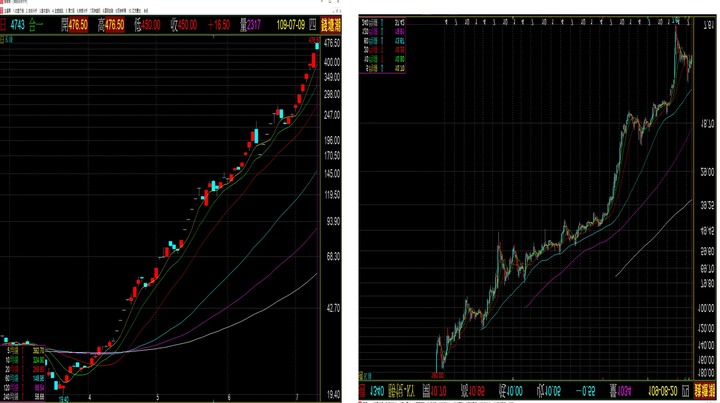
Task: Select the 240-day average legend row, left chart
Action: click(x=23, y=396)
